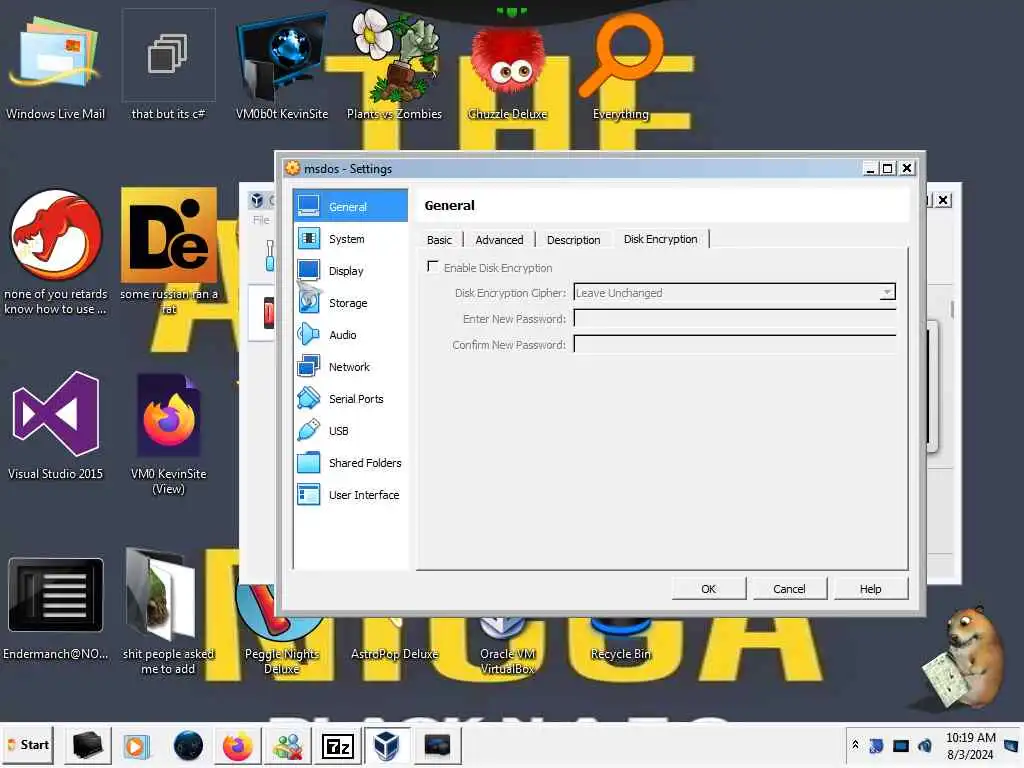The image size is (1024, 768).
Task: Open the Storage settings category
Action: (351, 302)
